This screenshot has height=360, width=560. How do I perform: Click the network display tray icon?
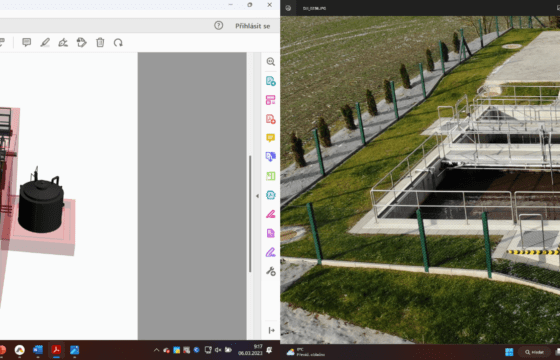click(x=208, y=350)
